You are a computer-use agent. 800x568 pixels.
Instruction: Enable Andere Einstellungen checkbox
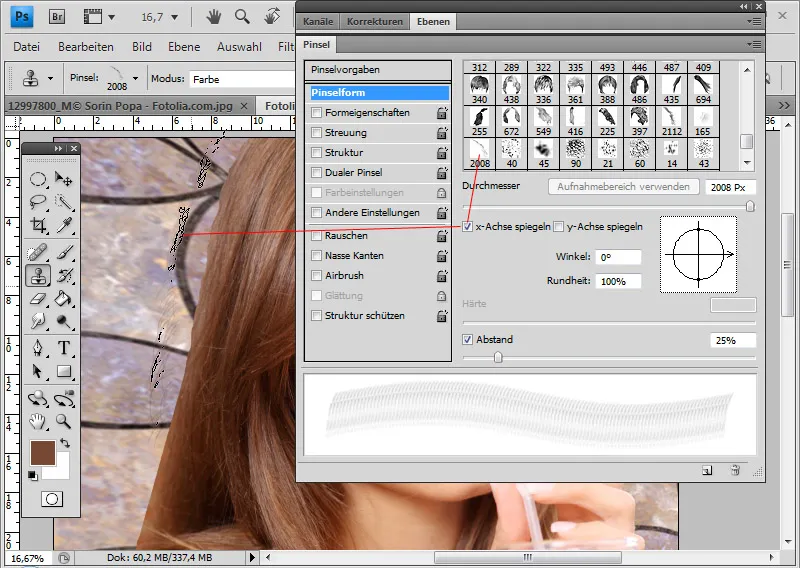[316, 212]
